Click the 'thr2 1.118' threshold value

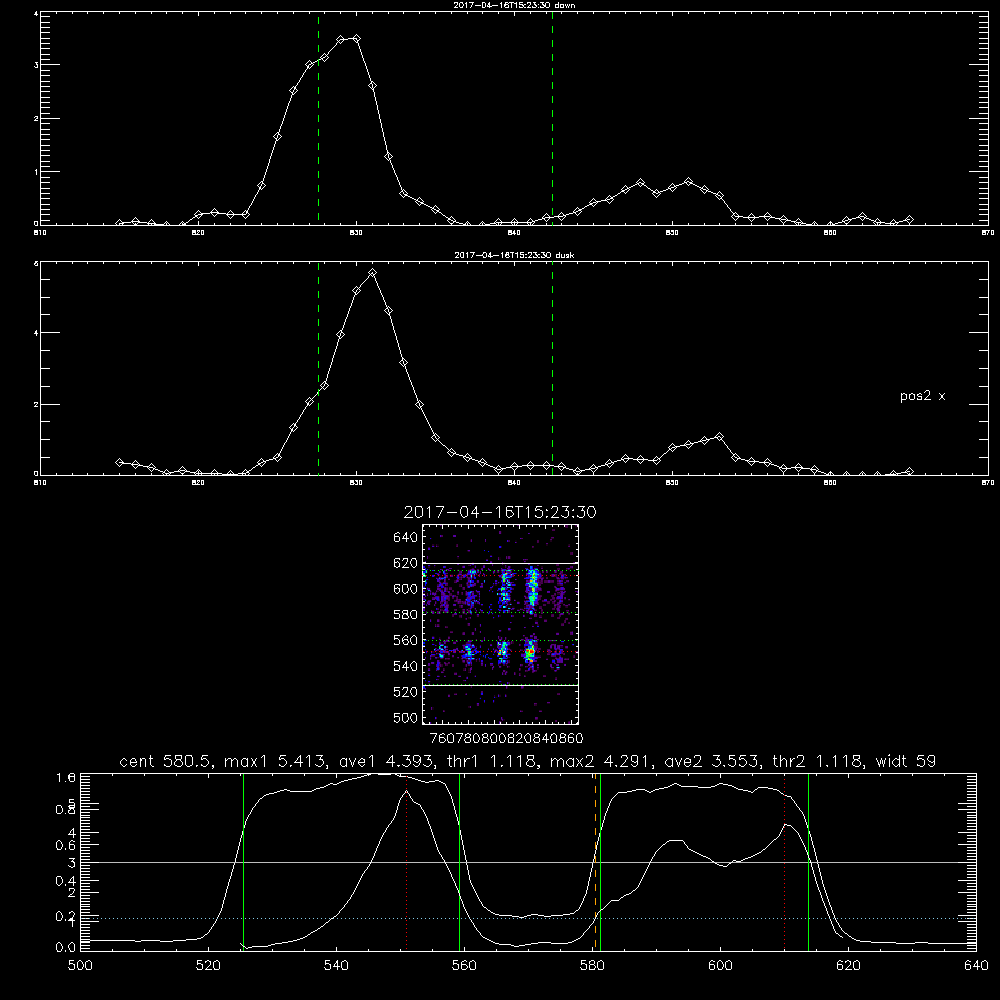point(818,761)
